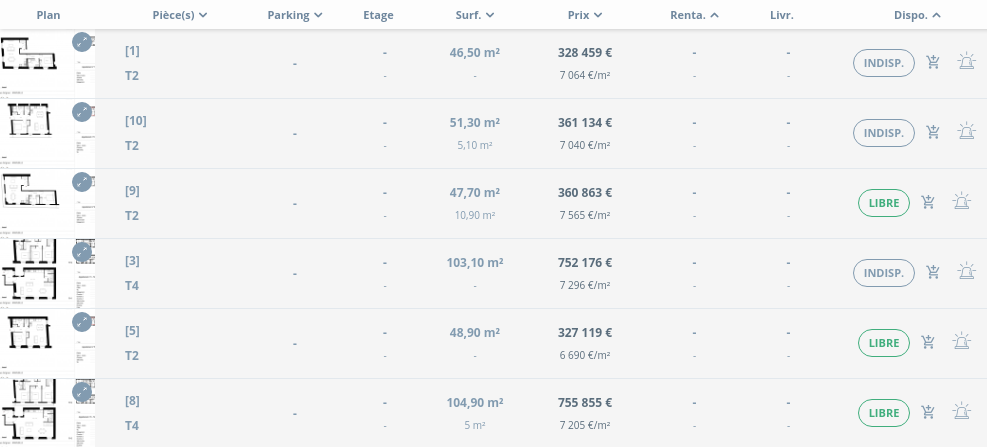The height and width of the screenshot is (447, 987).
Task: Set alert bell for lot [3]
Action: click(x=966, y=272)
